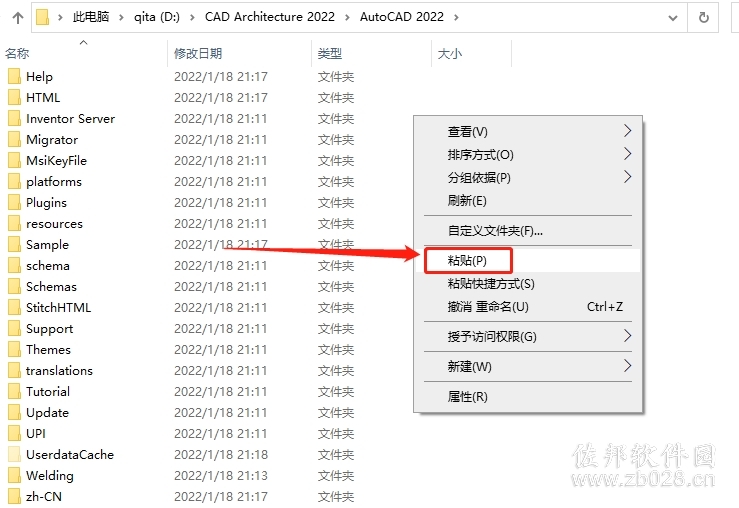Select the Tutorial folder icon
The height and width of the screenshot is (508, 739).
pos(15,391)
